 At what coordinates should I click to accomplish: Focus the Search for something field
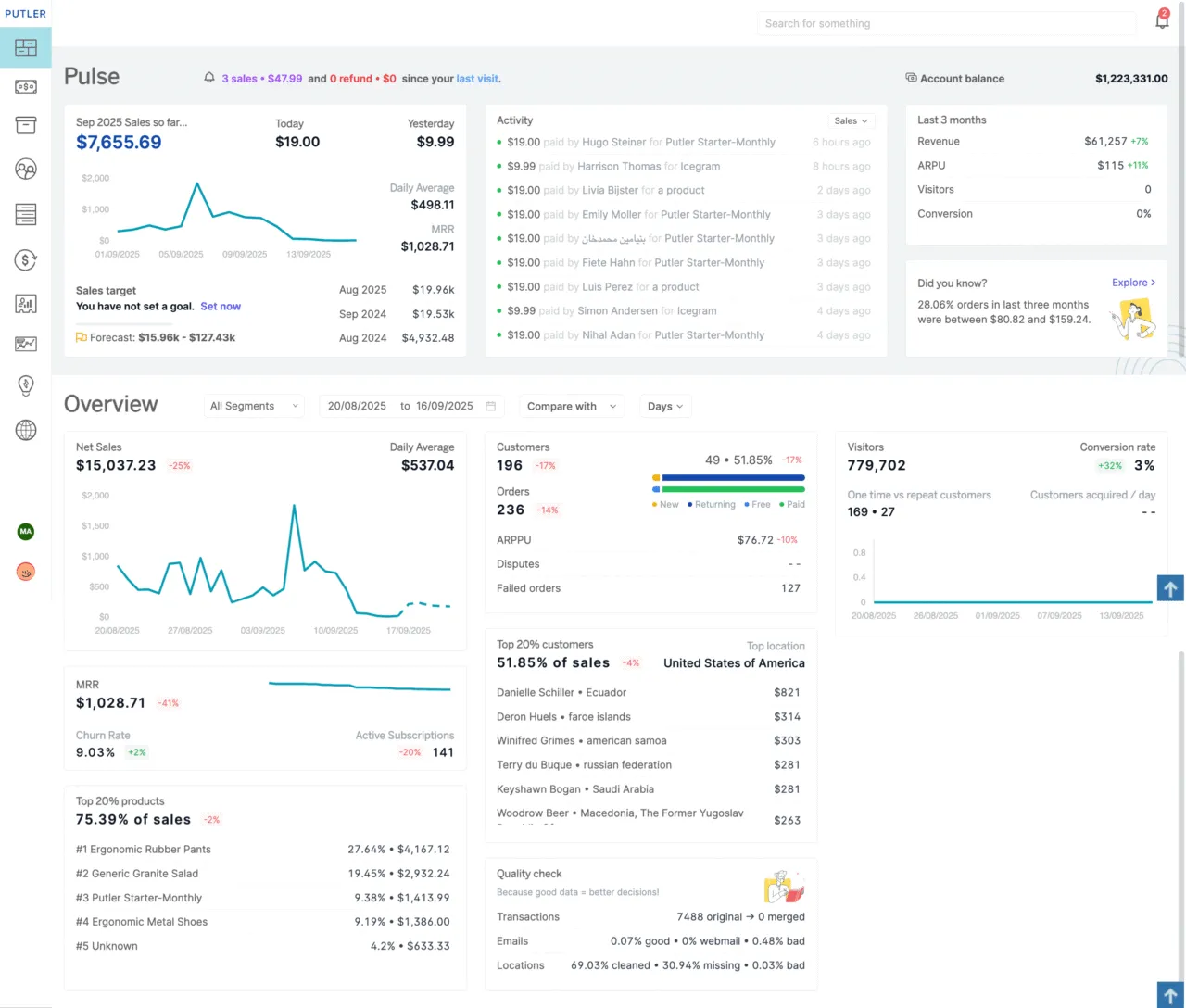946,23
